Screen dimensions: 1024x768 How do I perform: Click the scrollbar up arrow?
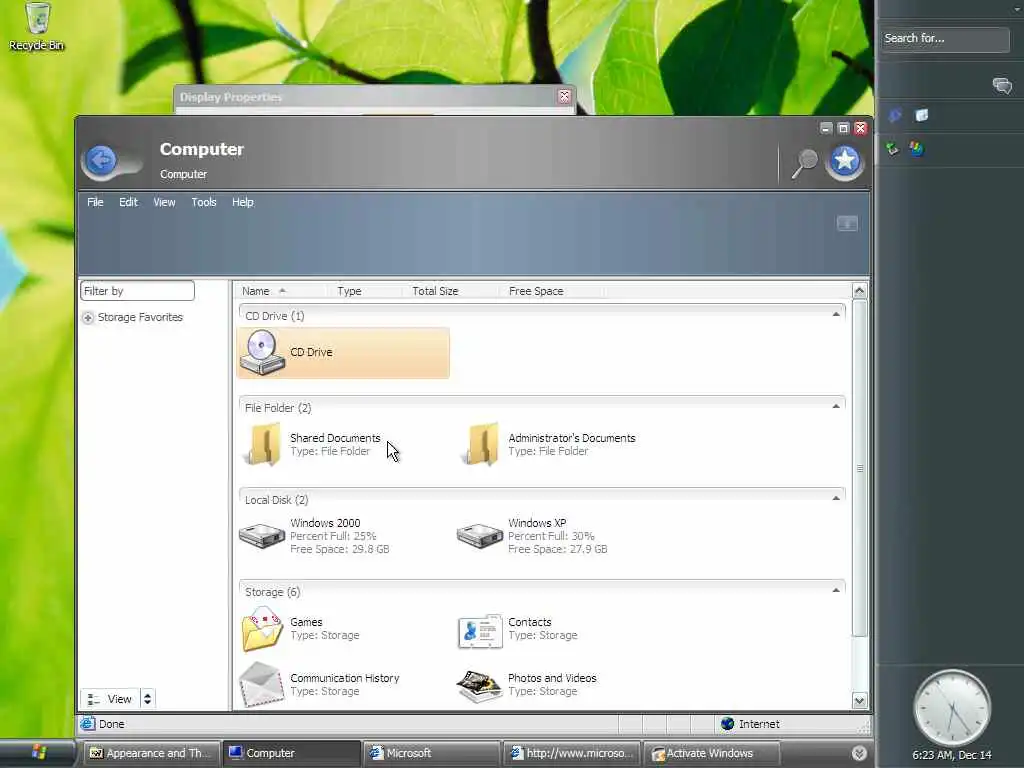[x=859, y=291]
